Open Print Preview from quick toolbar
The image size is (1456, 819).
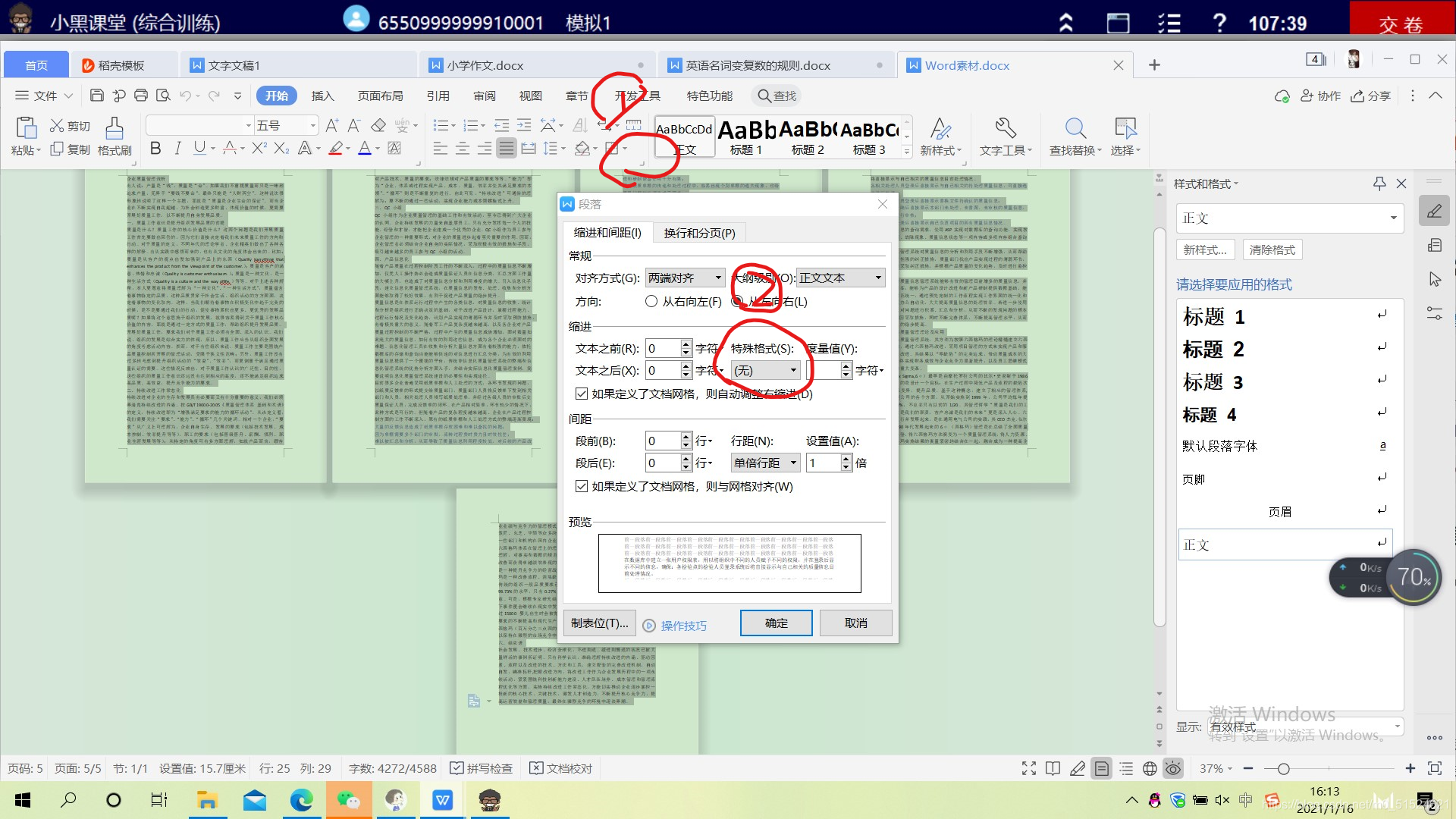click(163, 96)
